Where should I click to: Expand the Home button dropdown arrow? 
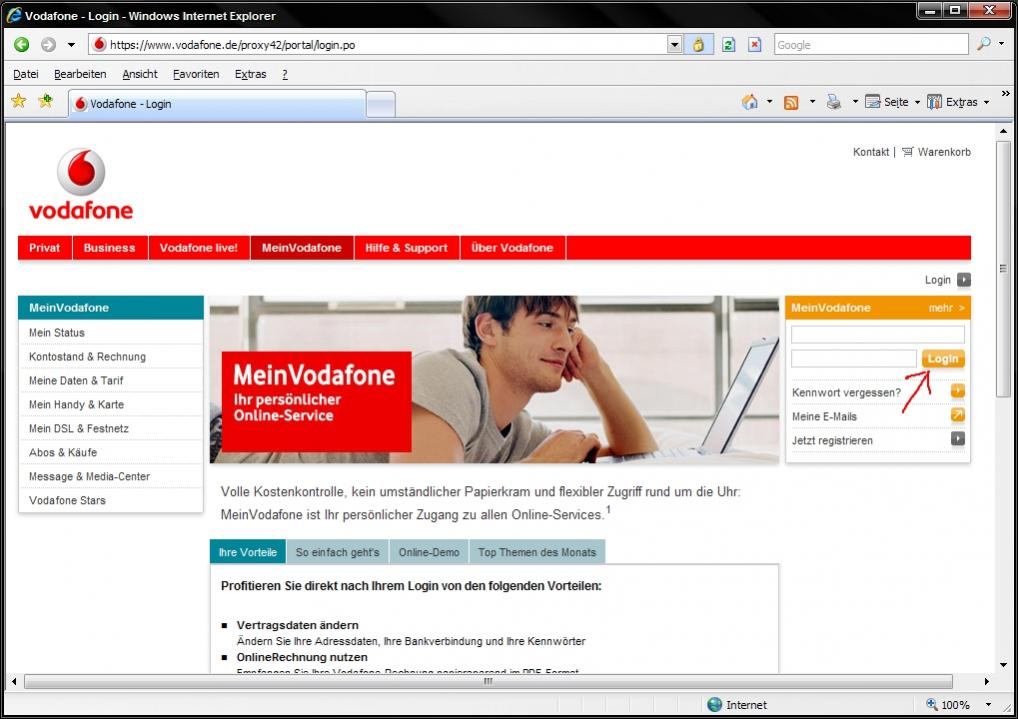(x=769, y=102)
